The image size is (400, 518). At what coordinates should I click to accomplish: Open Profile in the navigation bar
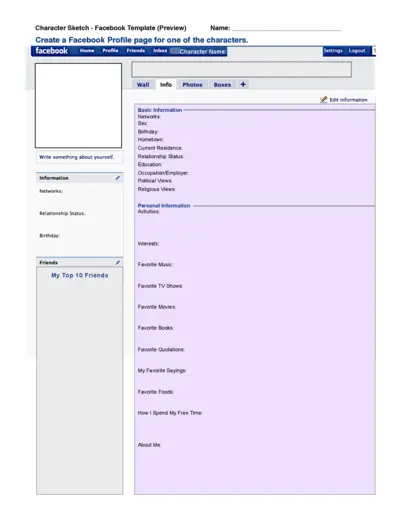click(x=110, y=50)
